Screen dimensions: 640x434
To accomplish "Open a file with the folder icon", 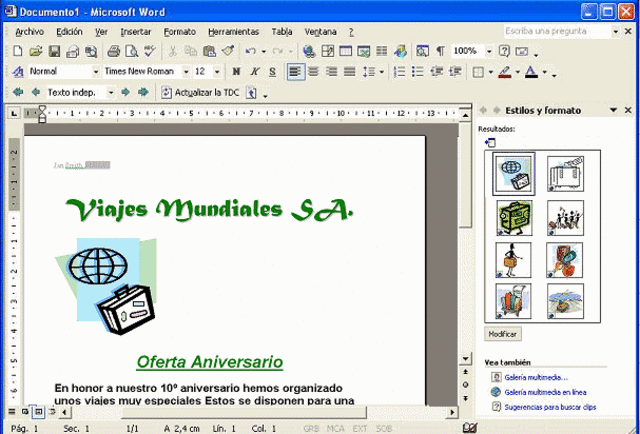I will (36, 51).
